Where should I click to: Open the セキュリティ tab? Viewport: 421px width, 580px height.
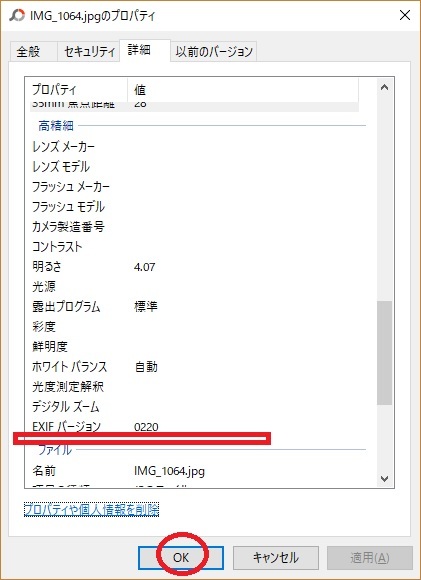(x=89, y=51)
